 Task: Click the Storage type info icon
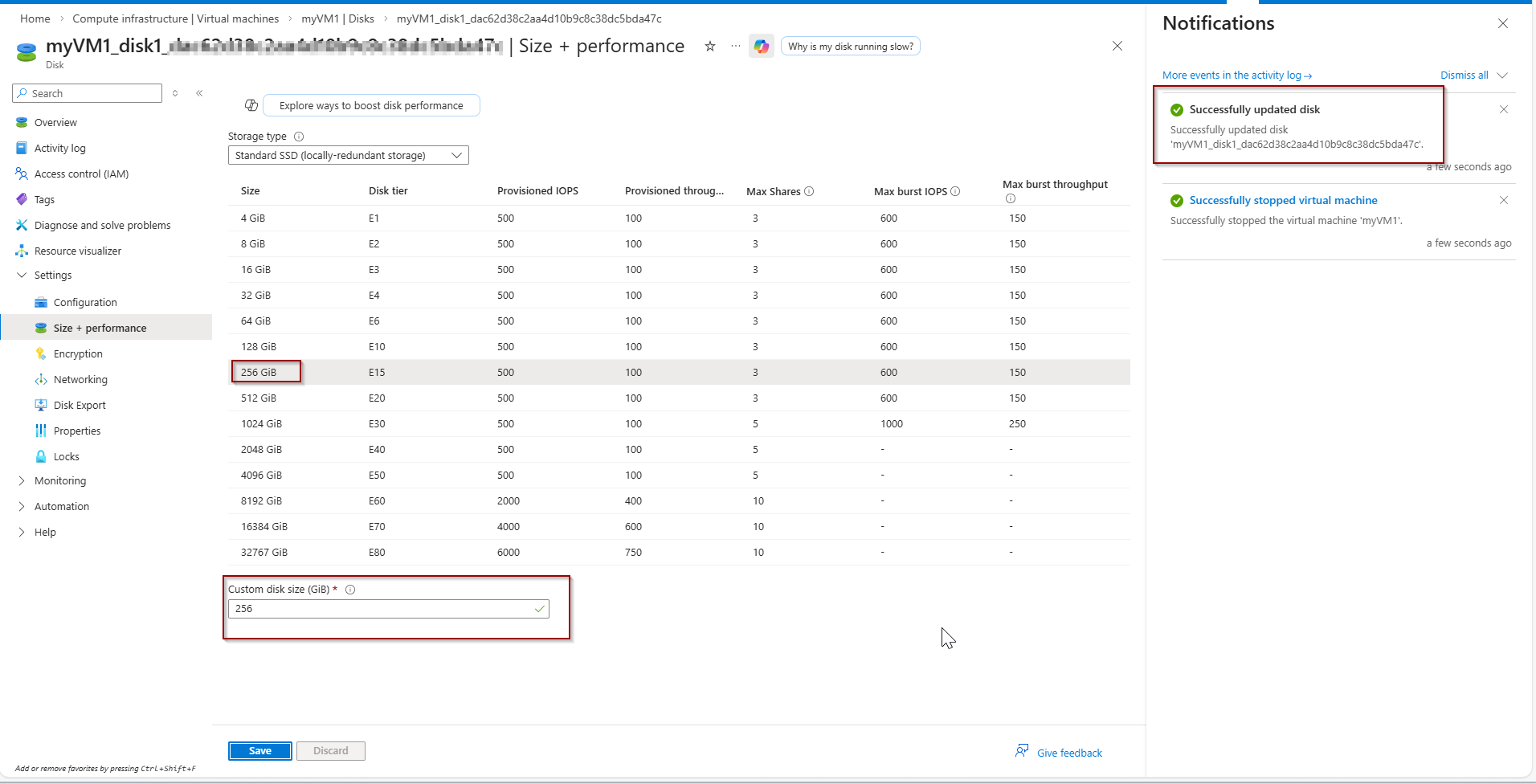click(299, 137)
